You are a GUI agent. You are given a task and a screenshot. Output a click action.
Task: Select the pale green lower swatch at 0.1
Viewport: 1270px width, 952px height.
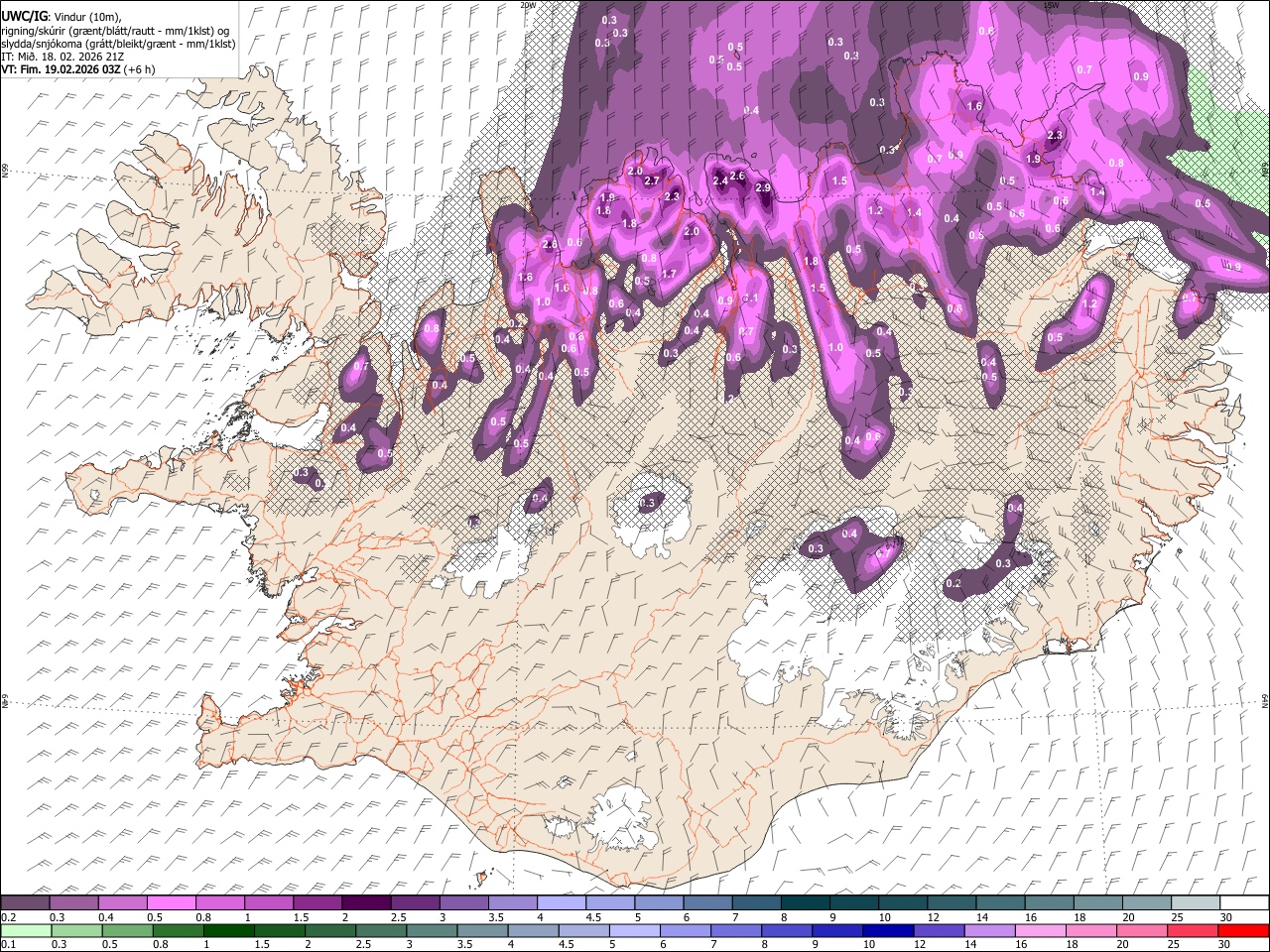tap(26, 931)
